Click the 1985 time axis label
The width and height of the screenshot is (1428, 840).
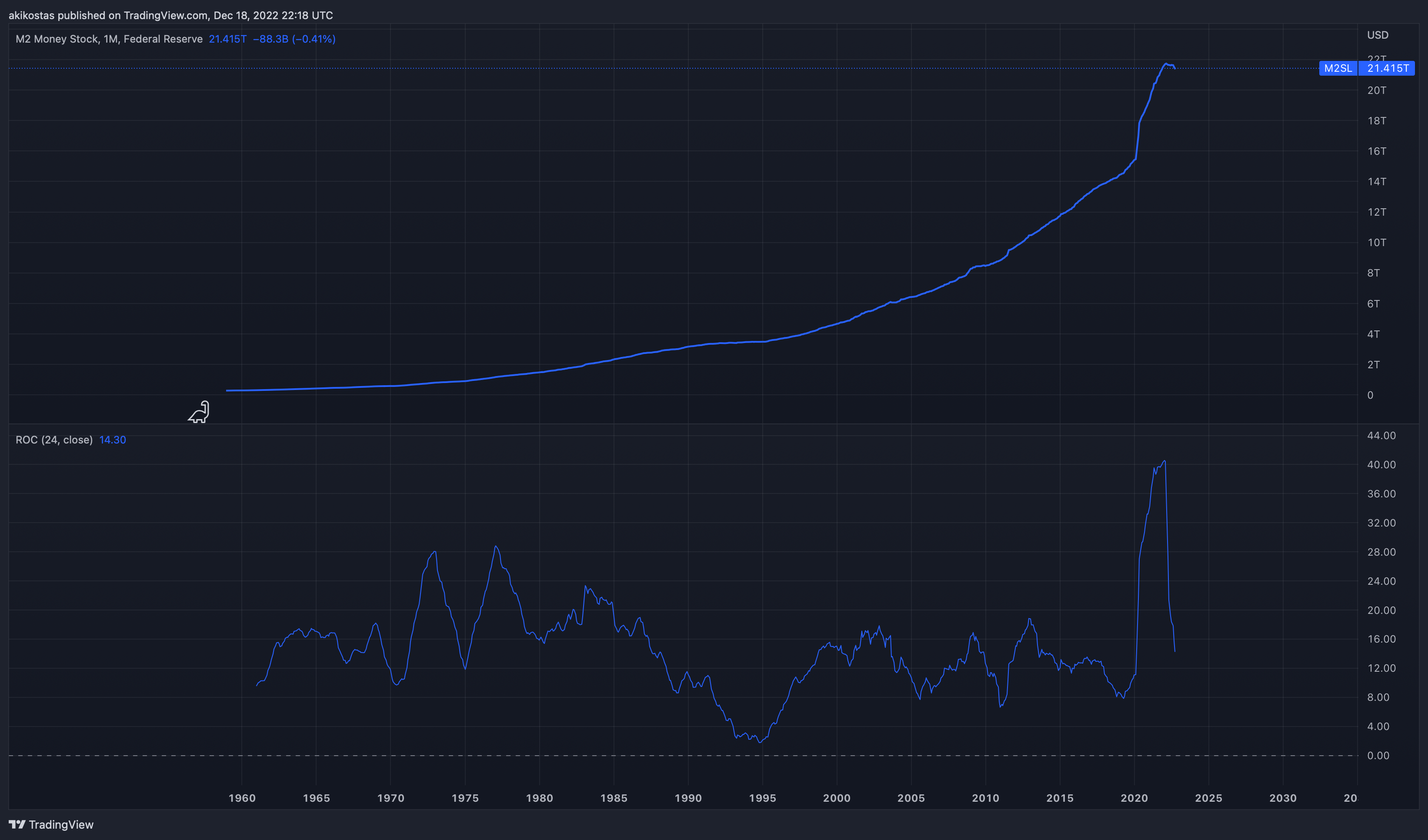(x=614, y=798)
